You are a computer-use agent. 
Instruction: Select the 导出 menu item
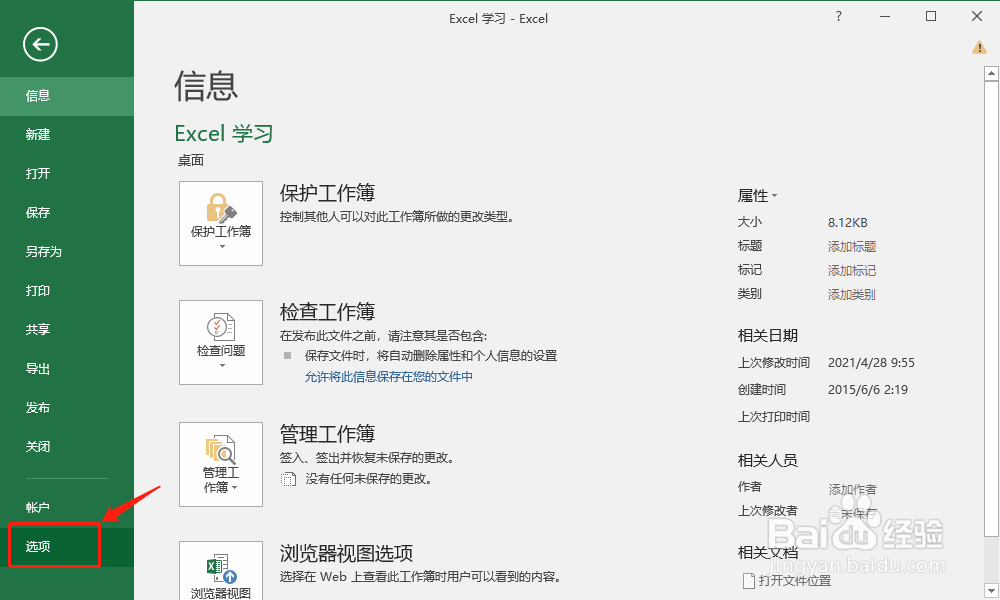tap(67, 369)
